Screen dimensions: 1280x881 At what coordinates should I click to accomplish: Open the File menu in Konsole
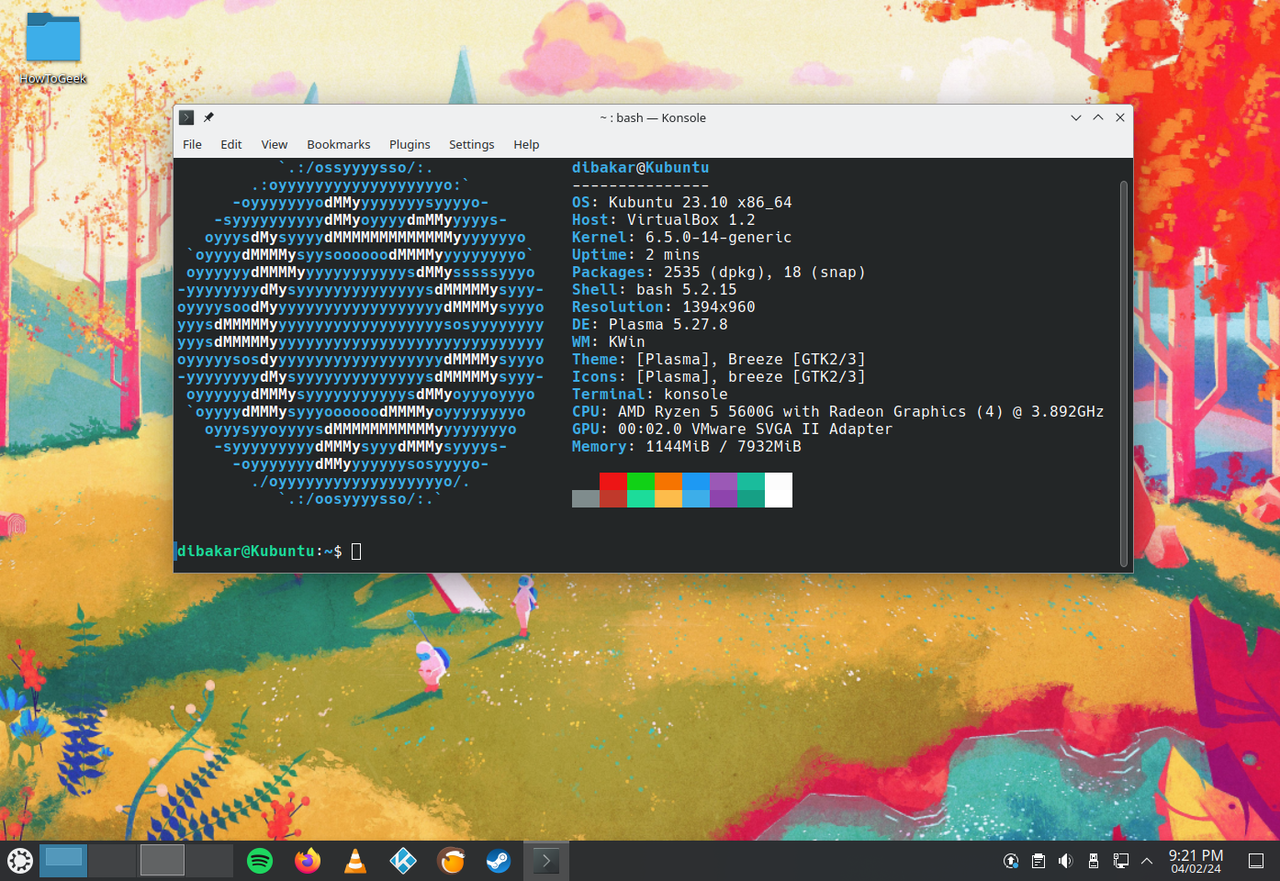[x=191, y=144]
